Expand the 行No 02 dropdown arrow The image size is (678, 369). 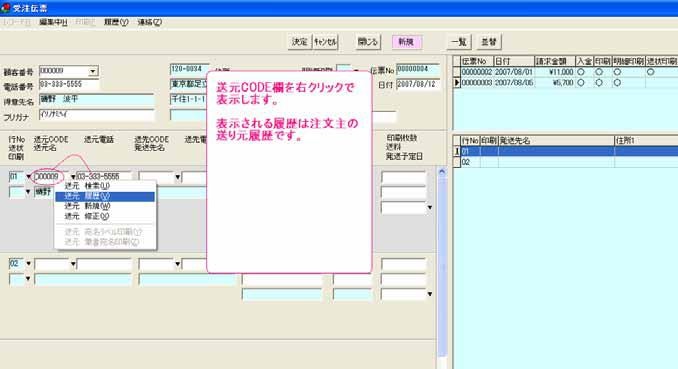tap(29, 263)
